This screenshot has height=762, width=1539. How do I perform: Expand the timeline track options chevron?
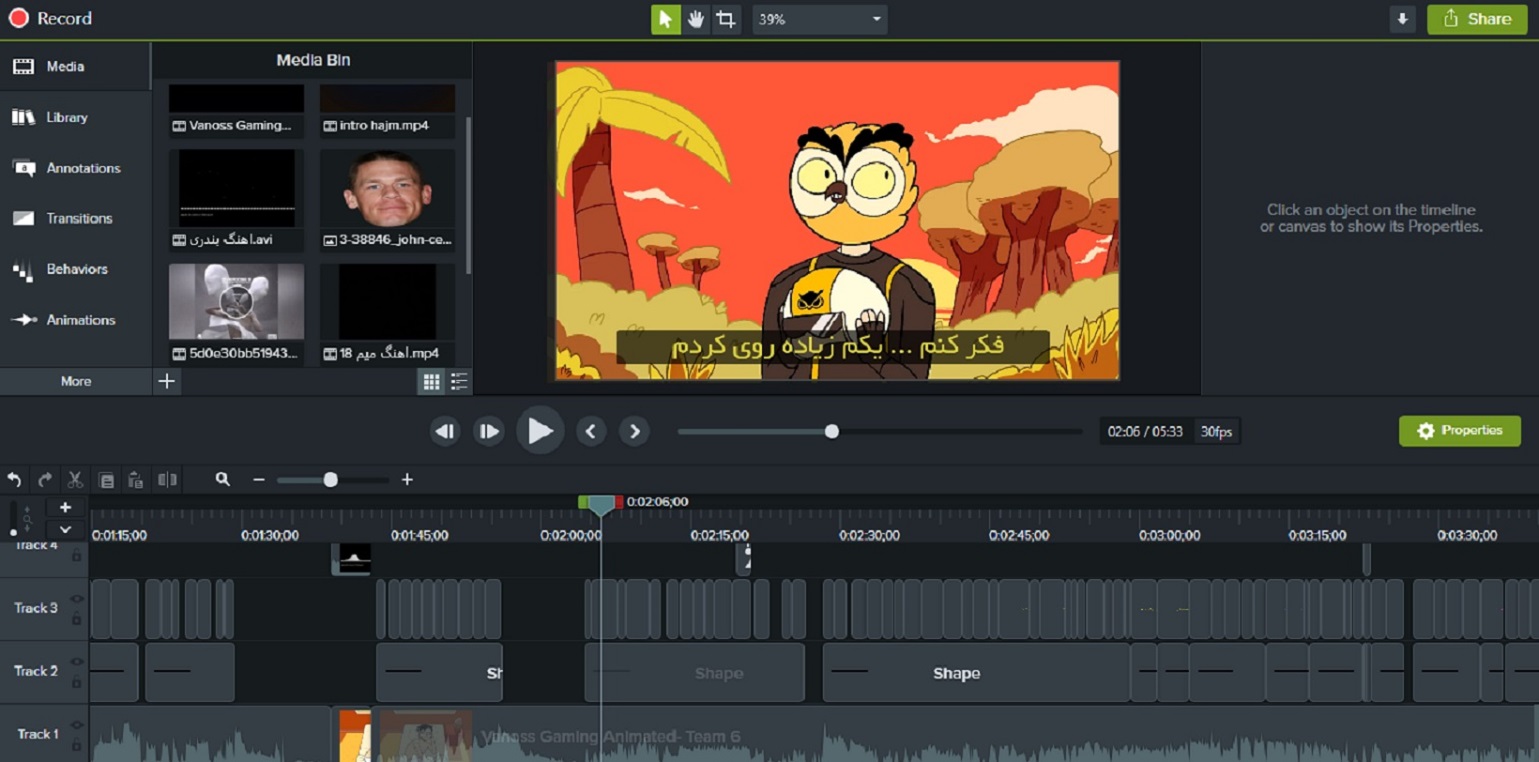(x=65, y=530)
